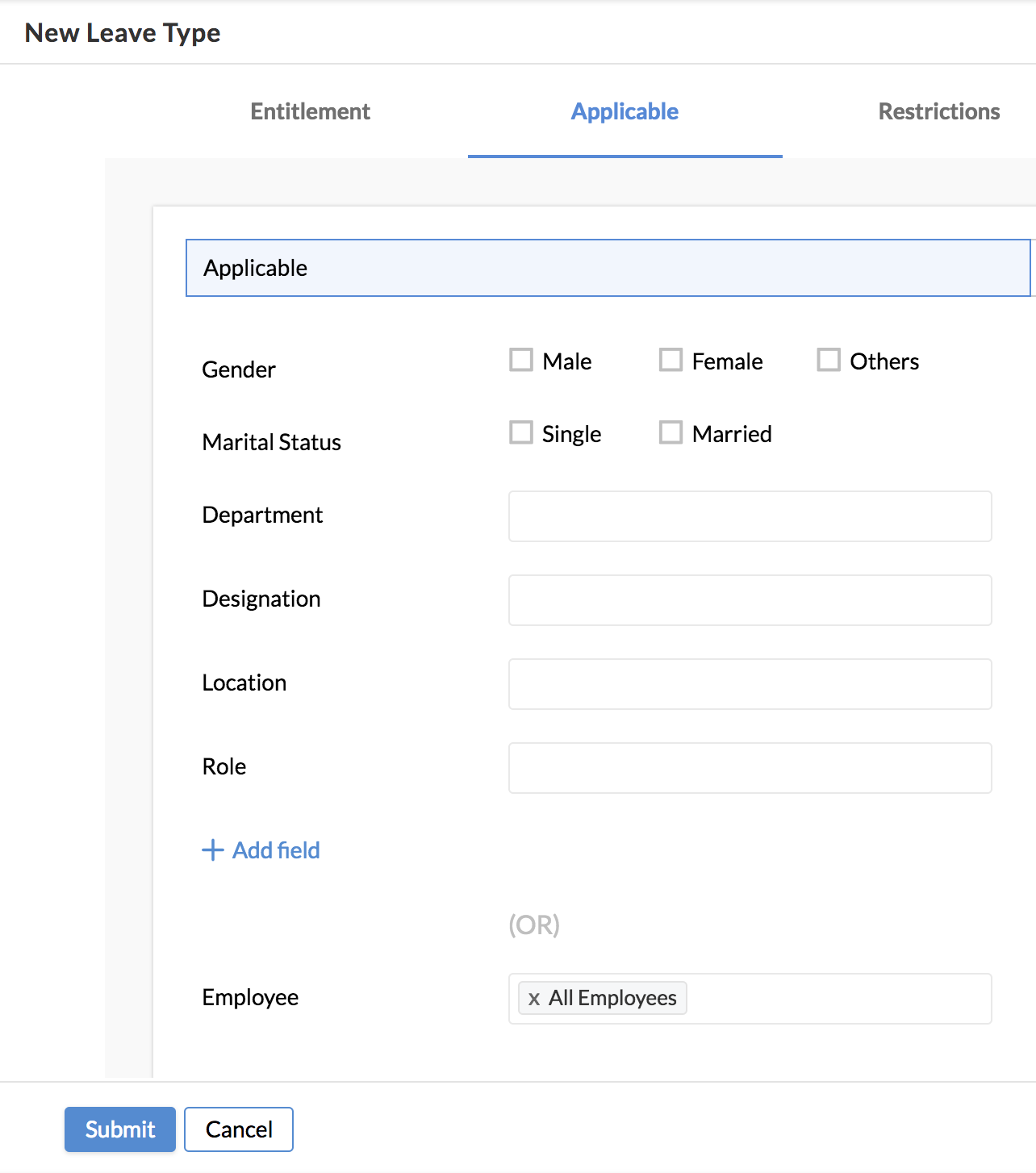The image size is (1036, 1173).
Task: Click the Cancel button
Action: tap(239, 1129)
